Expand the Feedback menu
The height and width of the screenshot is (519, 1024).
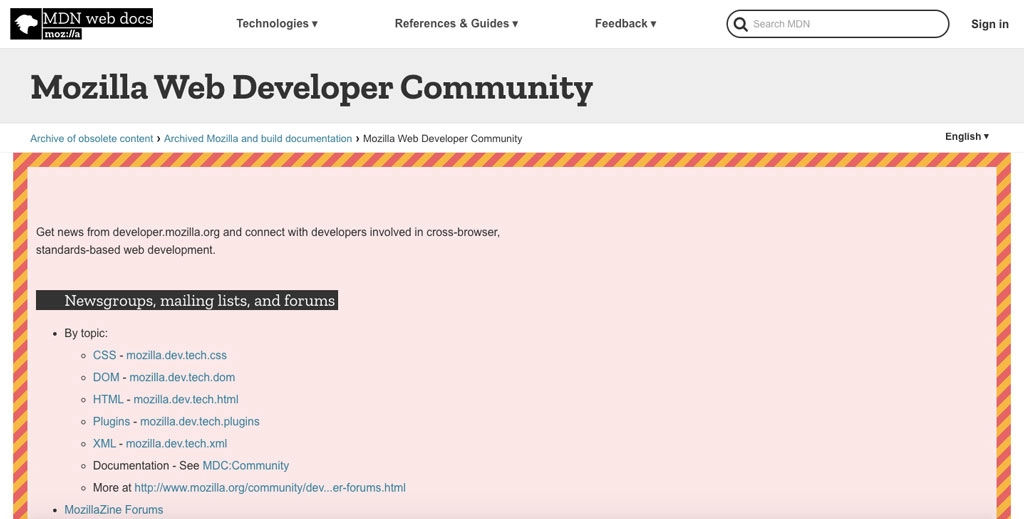pos(625,24)
